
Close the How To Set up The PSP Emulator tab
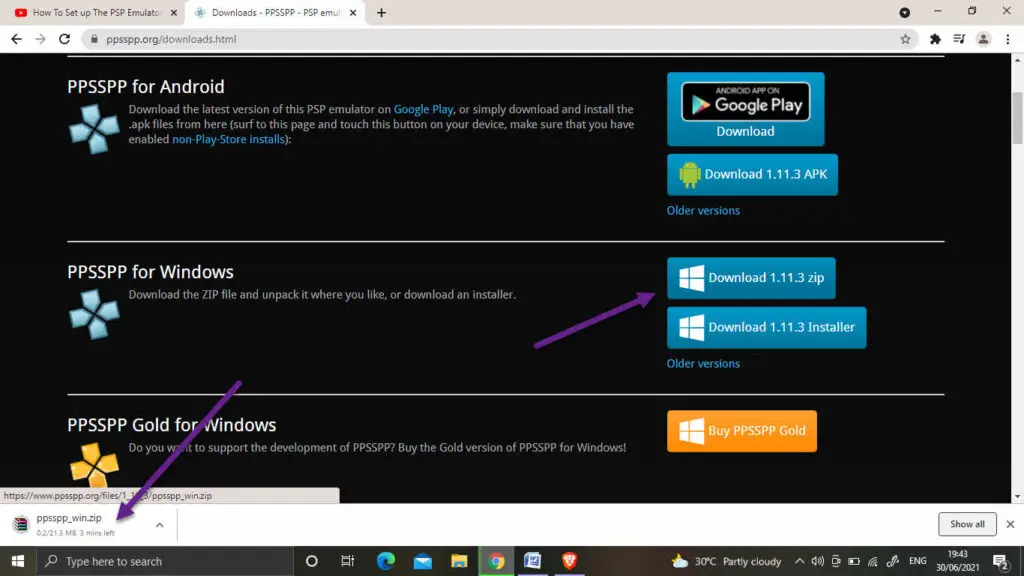[174, 12]
